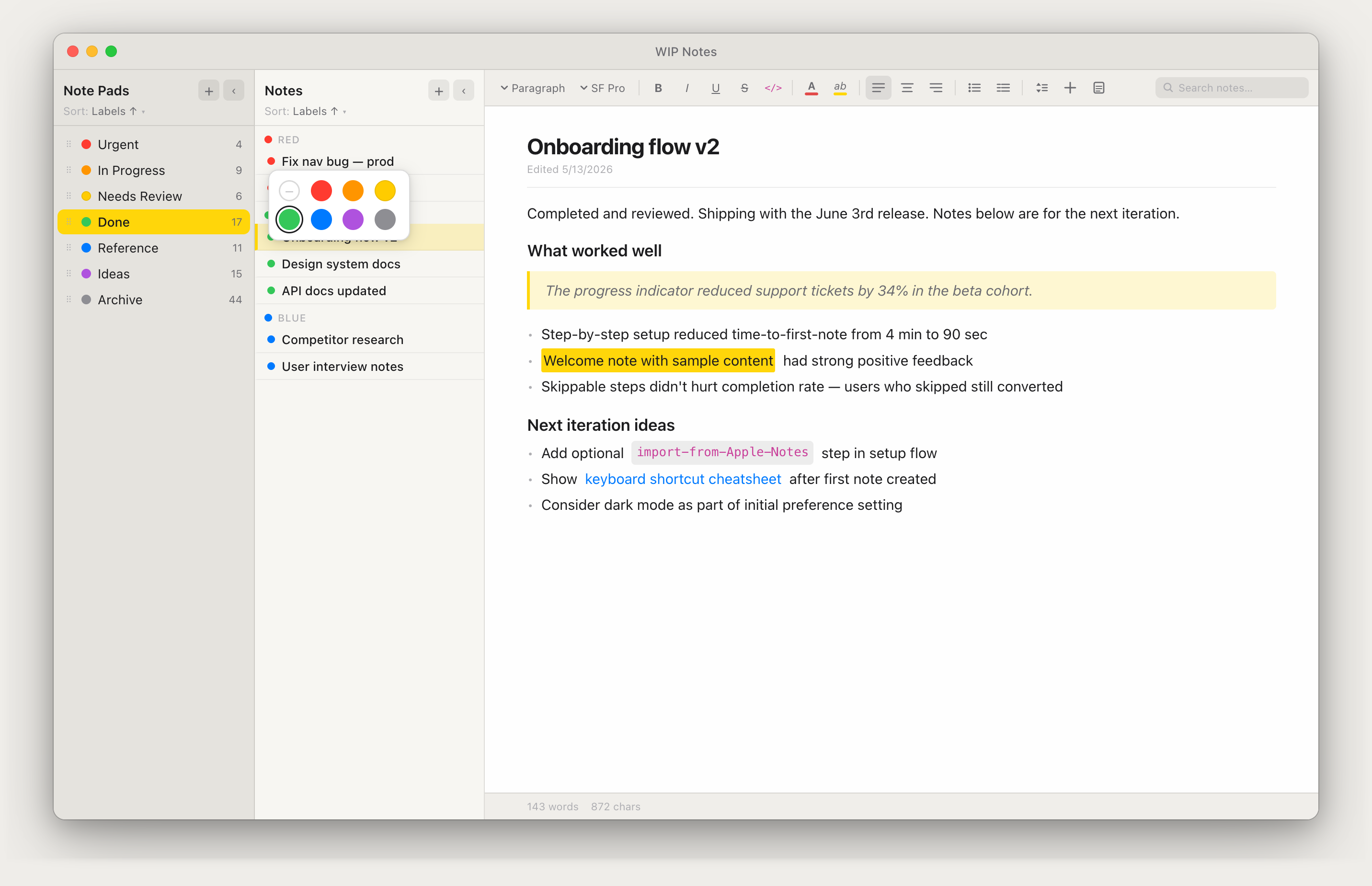
Task: Change Note Pads sort order
Action: [x=104, y=112]
